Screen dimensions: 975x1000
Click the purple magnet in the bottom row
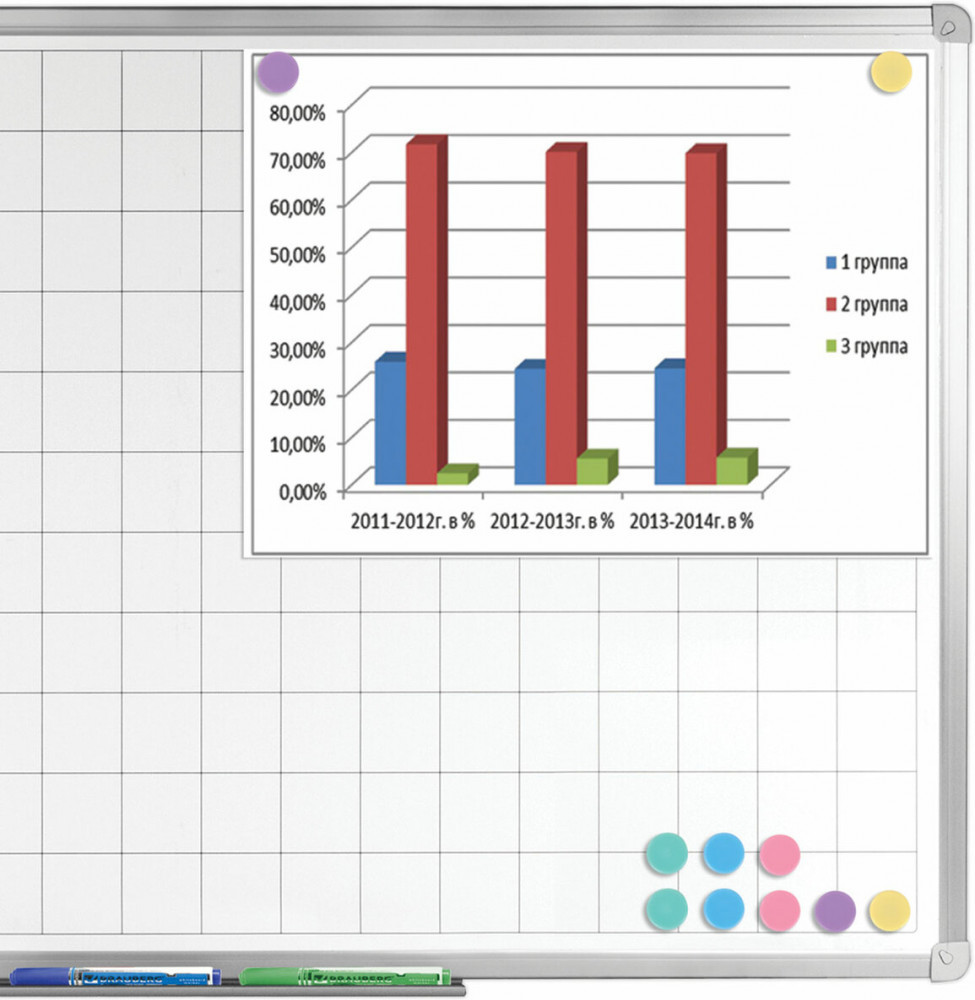(x=834, y=911)
